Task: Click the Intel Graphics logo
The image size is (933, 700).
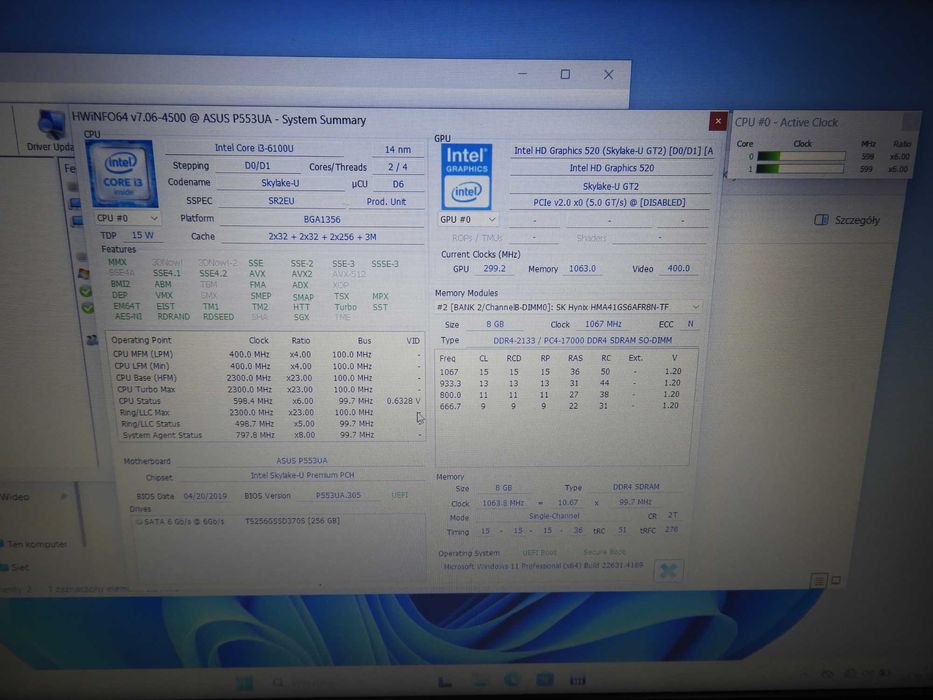Action: [466, 177]
